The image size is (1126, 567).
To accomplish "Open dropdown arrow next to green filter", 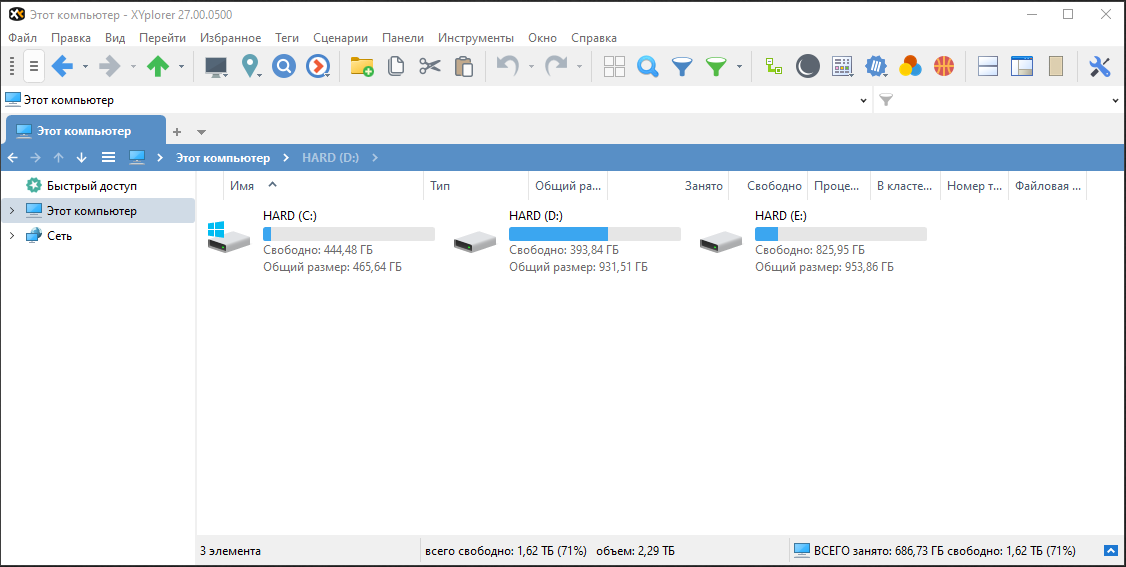I will 739,67.
